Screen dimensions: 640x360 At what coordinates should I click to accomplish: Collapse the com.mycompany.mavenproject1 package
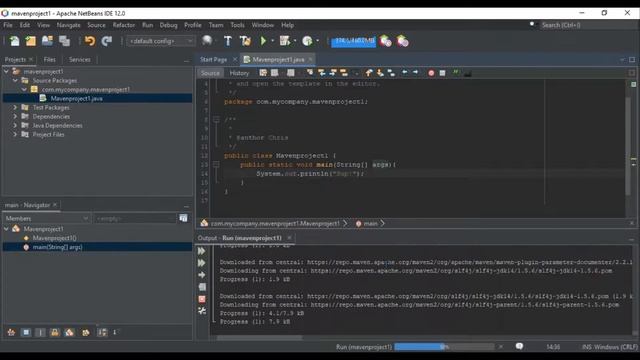tap(24, 89)
